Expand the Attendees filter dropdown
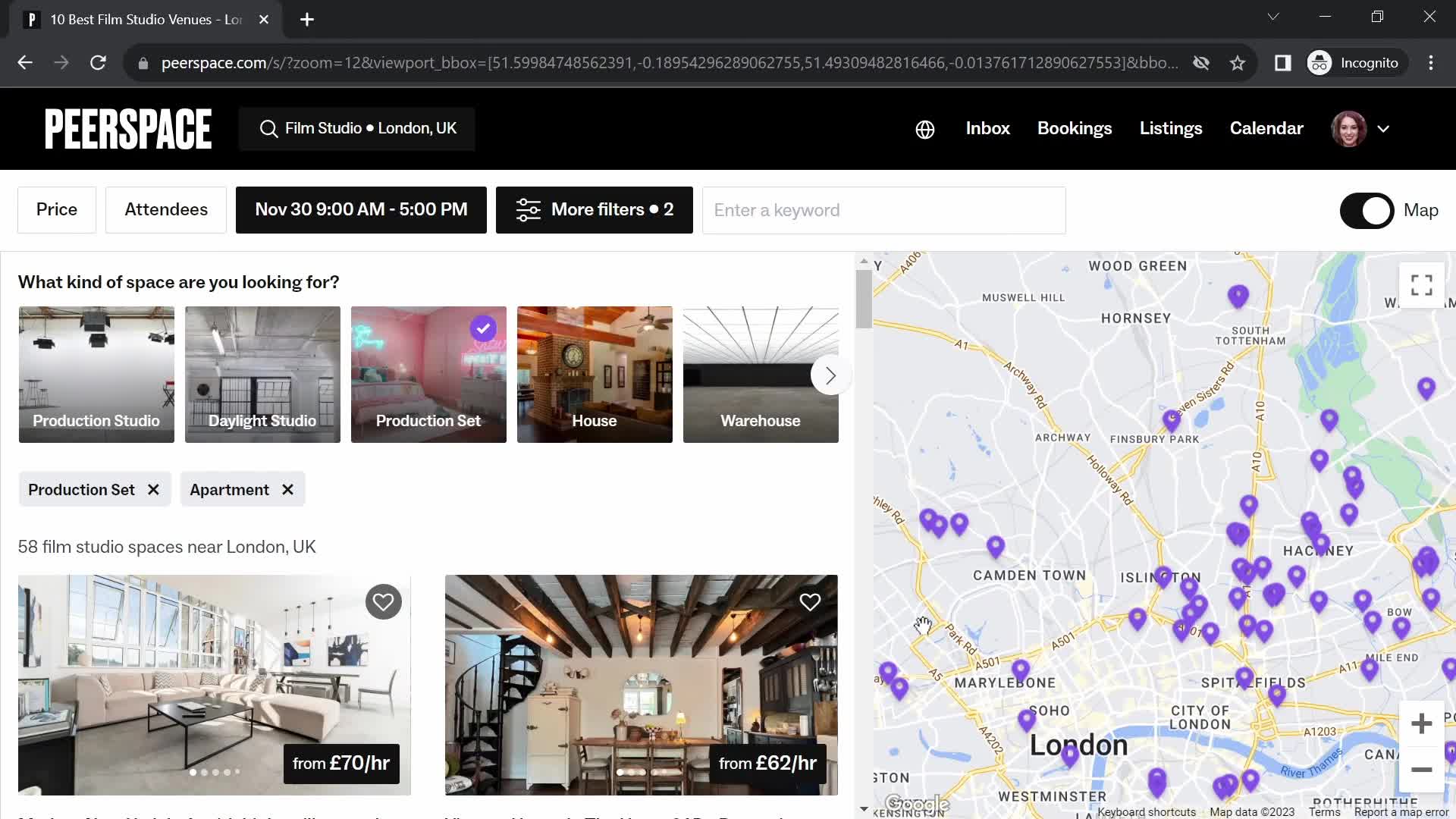Viewport: 1456px width, 819px height. (166, 209)
